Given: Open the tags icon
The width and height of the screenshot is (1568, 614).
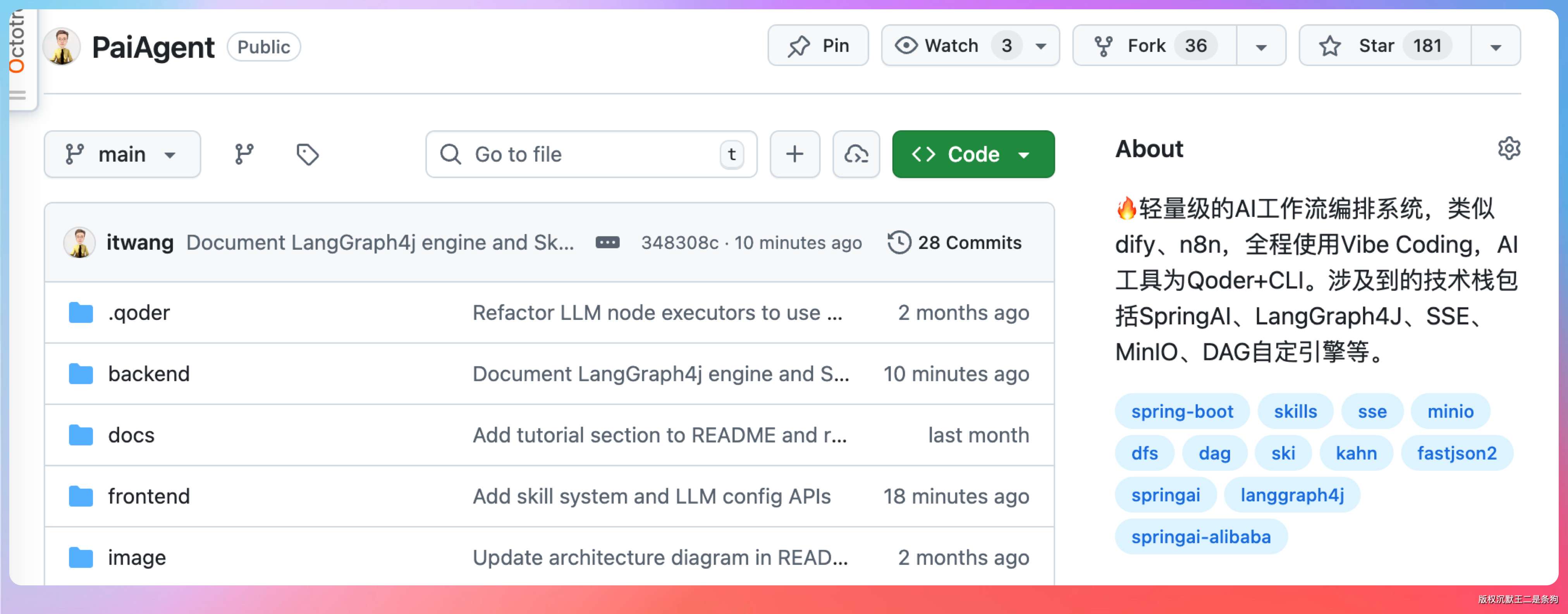Looking at the screenshot, I should (308, 154).
